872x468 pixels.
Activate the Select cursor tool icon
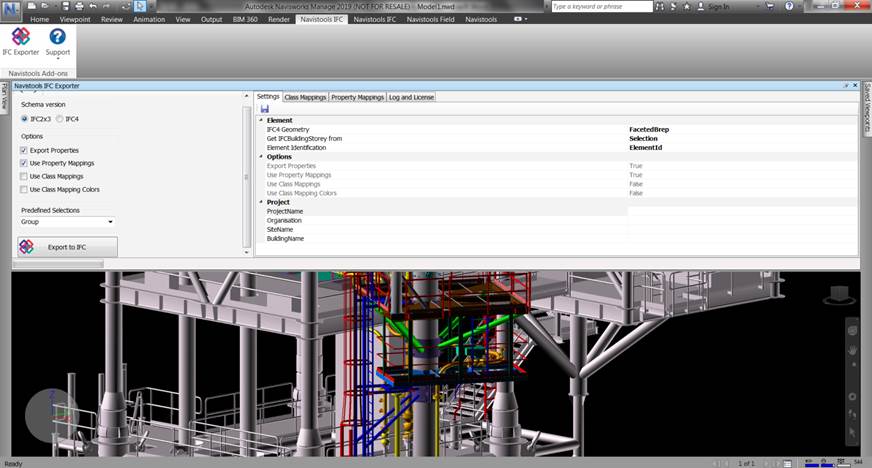140,6
